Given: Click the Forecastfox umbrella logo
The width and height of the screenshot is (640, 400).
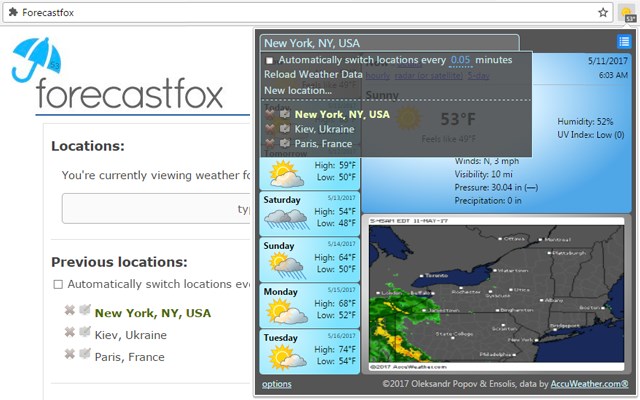Looking at the screenshot, I should (x=36, y=60).
